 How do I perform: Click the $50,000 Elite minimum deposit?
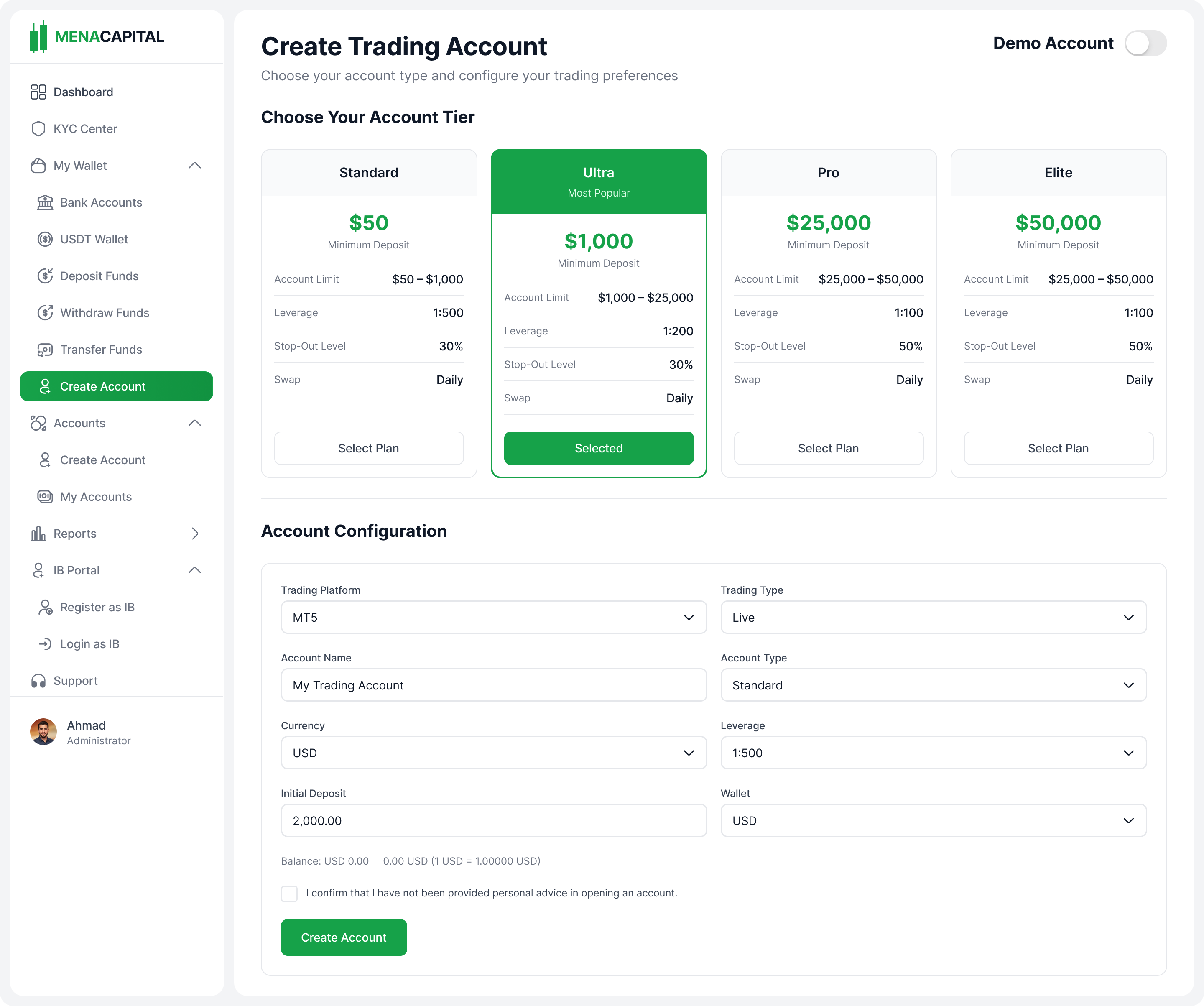pos(1059,223)
